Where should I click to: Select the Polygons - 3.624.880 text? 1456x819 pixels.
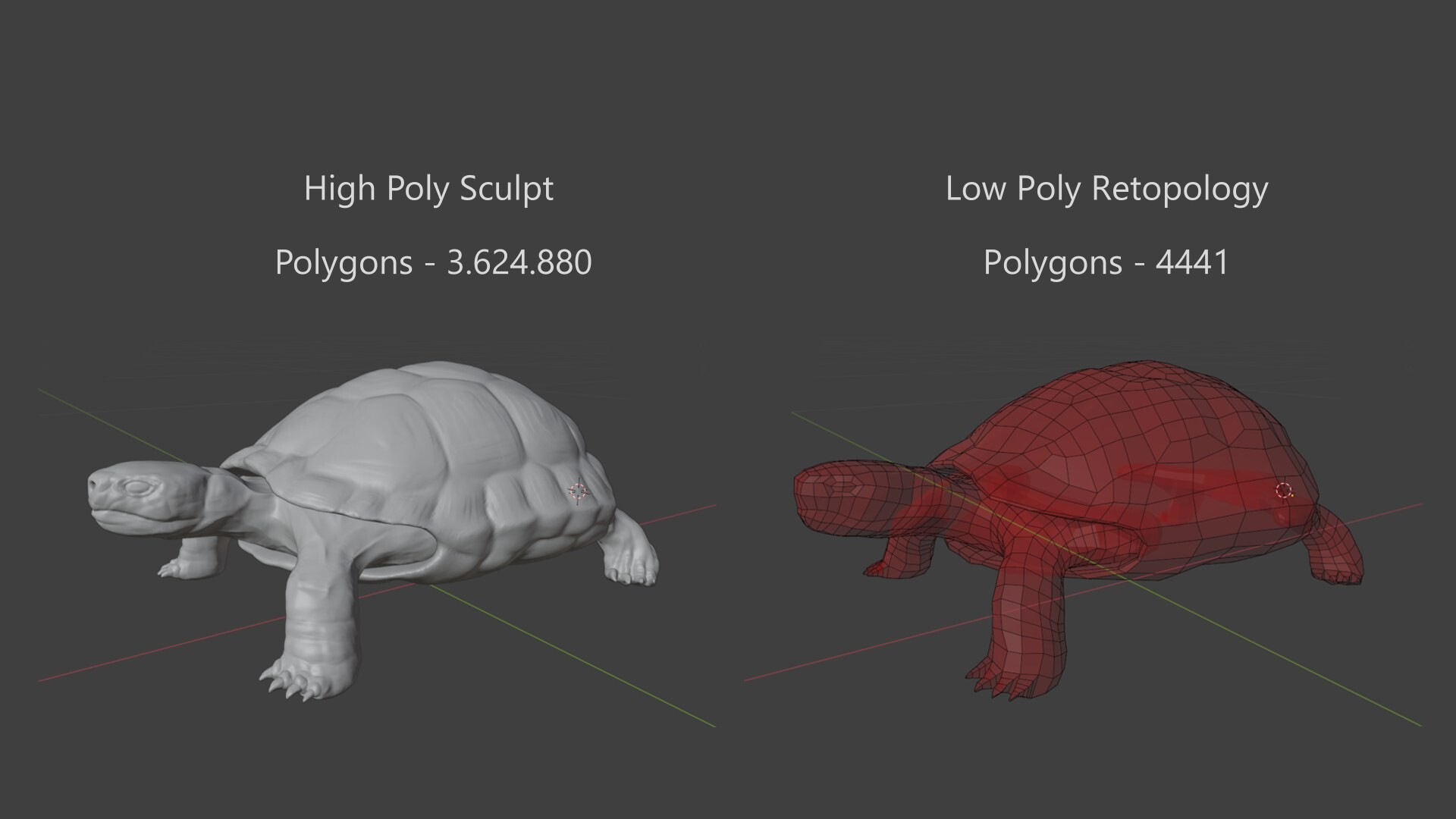(433, 262)
